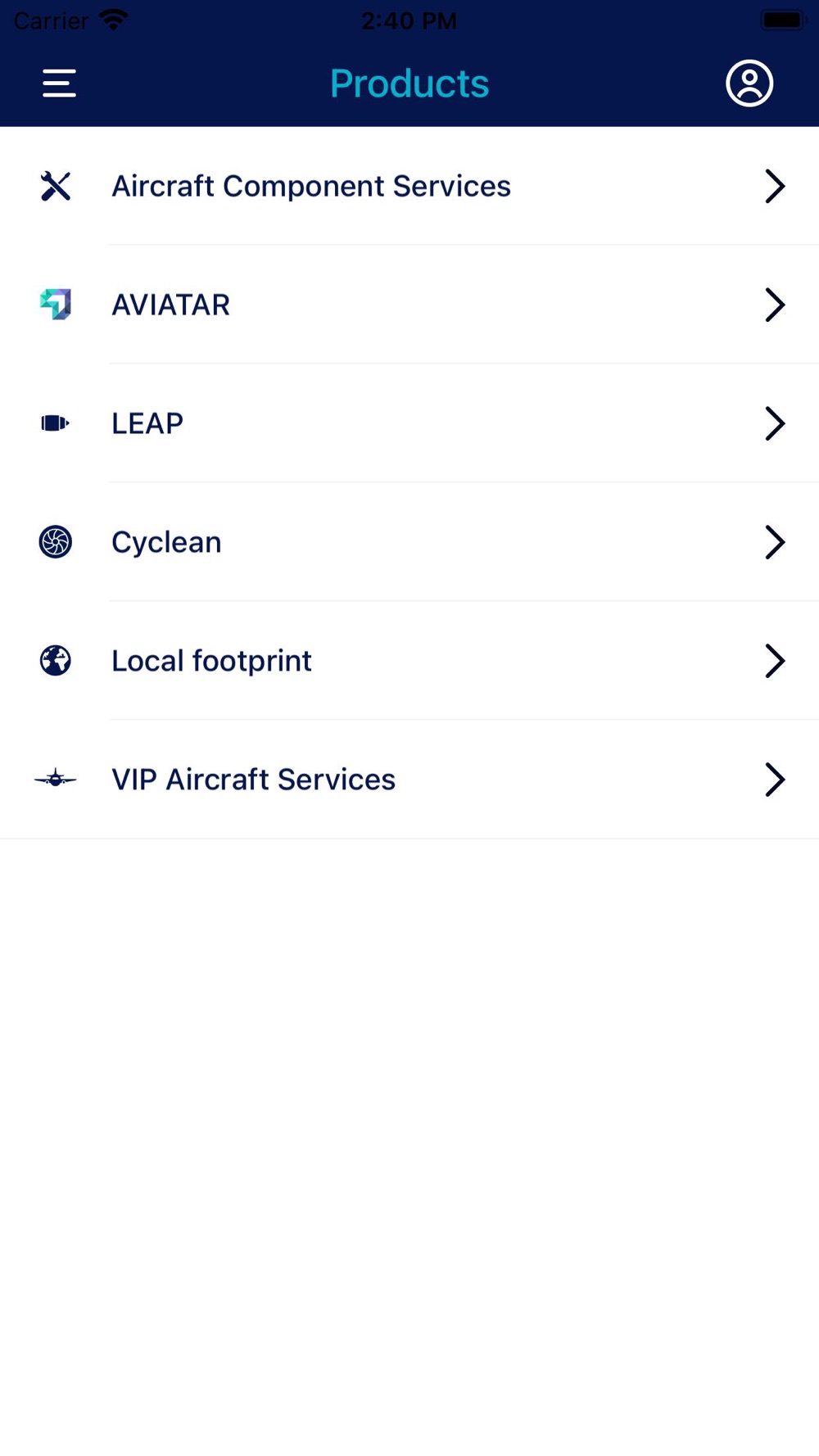Go to the Cyclean product text
The width and height of the screenshot is (819, 1456).
coord(166,542)
